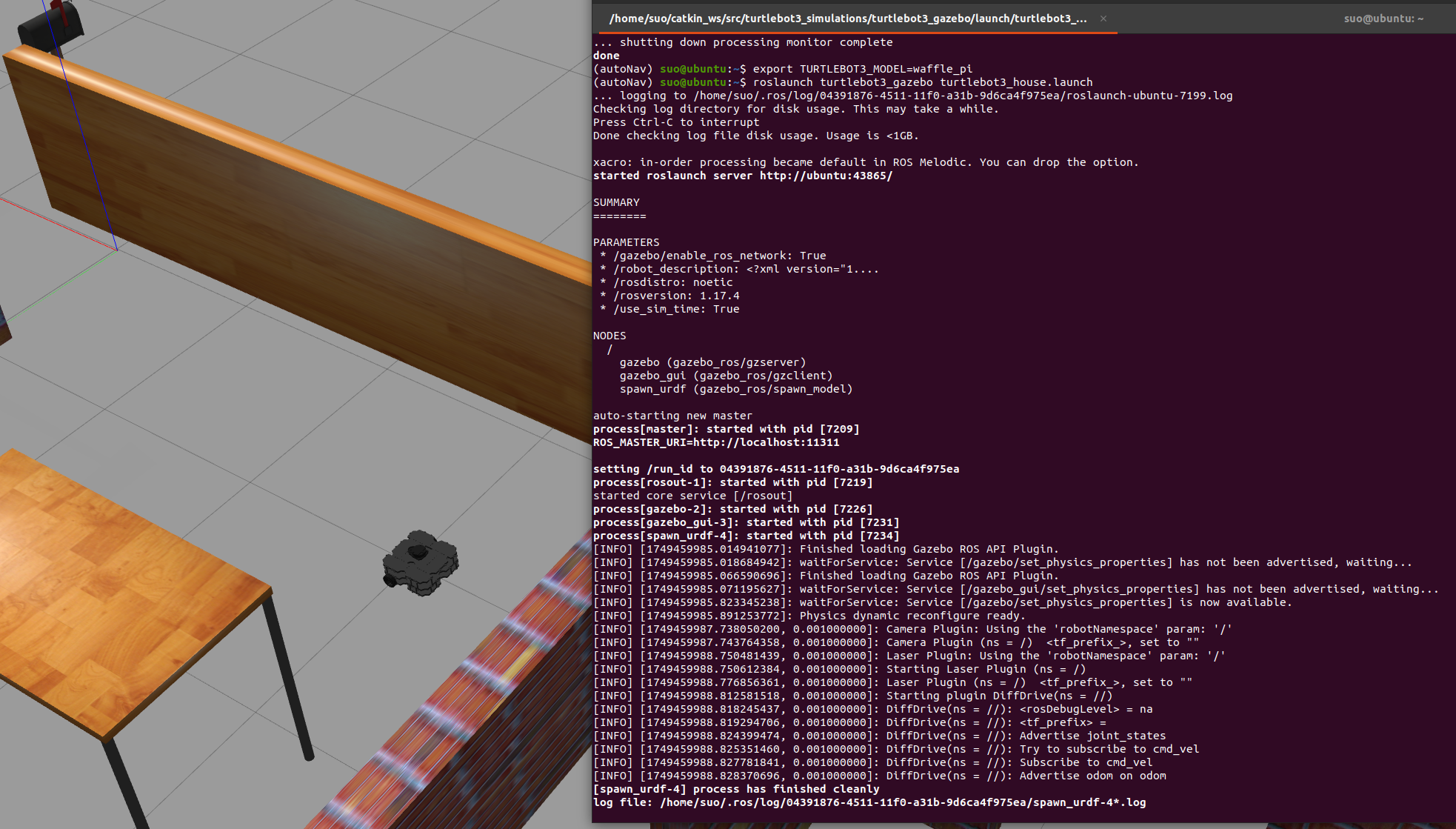
Task: Click the gazebo_gui (gazebo_ros/gzclient) node line
Action: pyautogui.click(x=726, y=376)
